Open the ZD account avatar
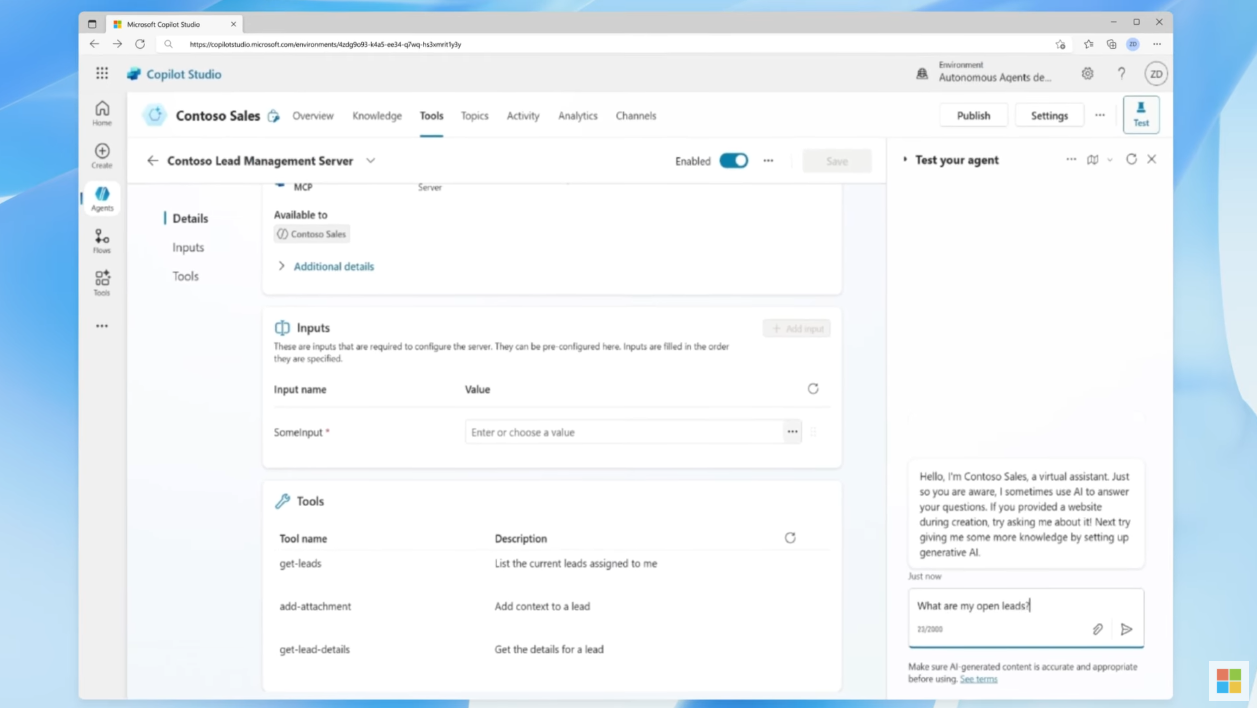Image resolution: width=1257 pixels, height=708 pixels. 1156,73
